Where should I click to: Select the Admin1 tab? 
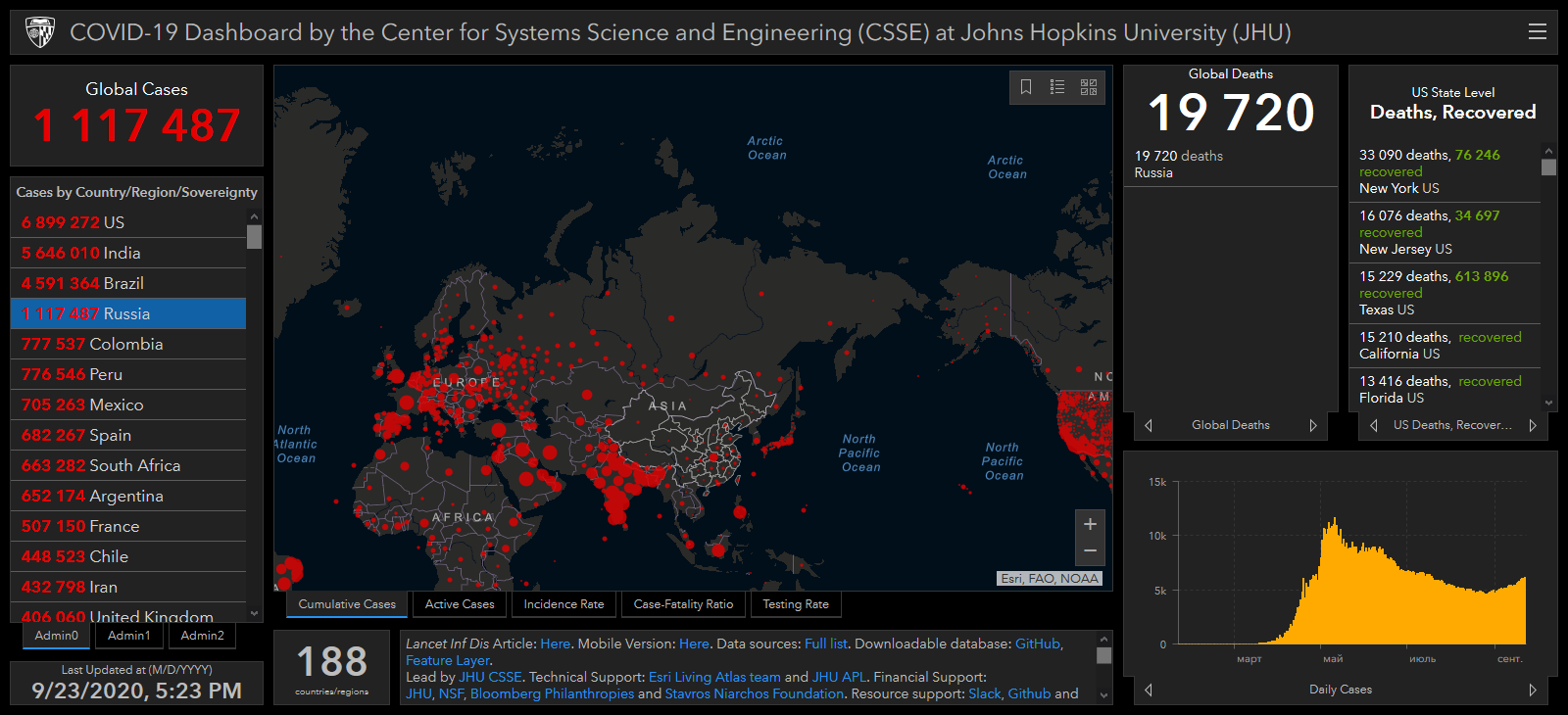(x=129, y=636)
